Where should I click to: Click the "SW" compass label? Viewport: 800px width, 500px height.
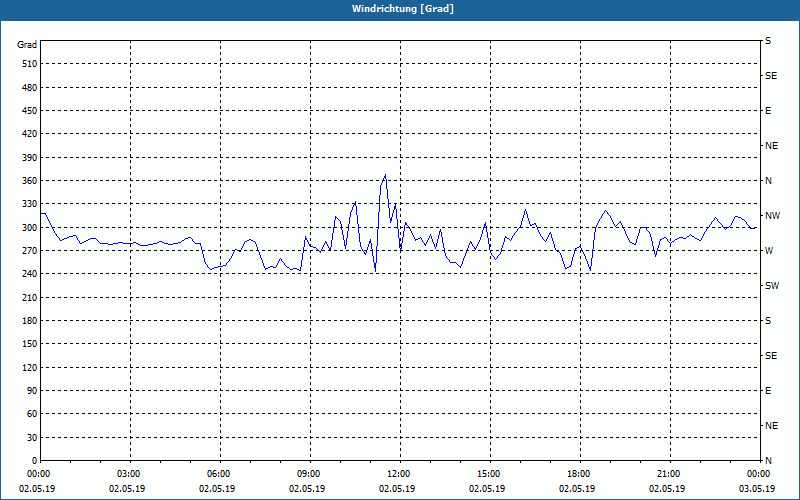[772, 286]
